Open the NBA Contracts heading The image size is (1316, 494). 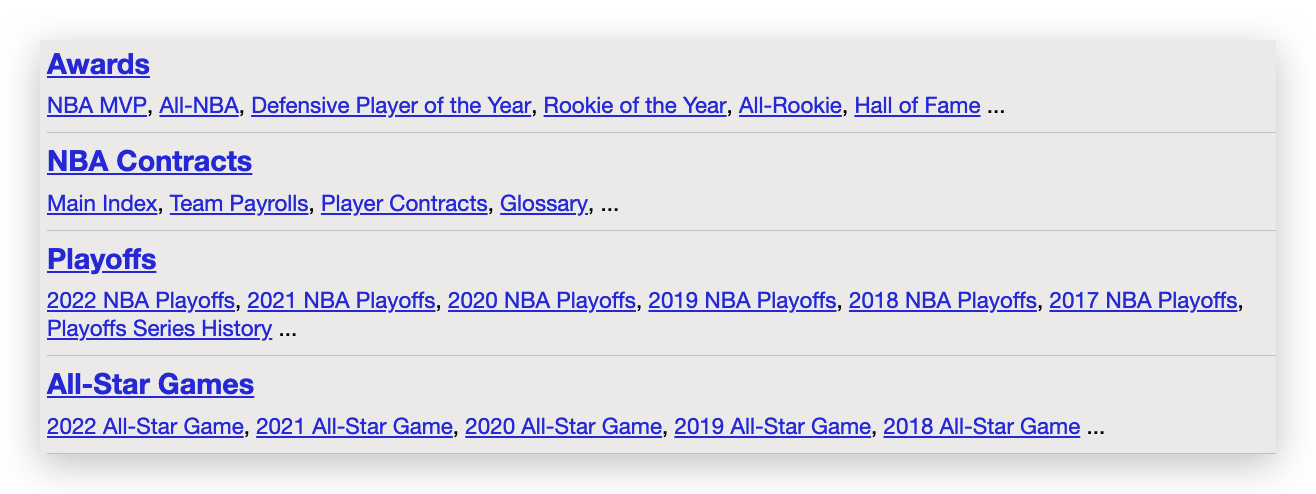149,162
